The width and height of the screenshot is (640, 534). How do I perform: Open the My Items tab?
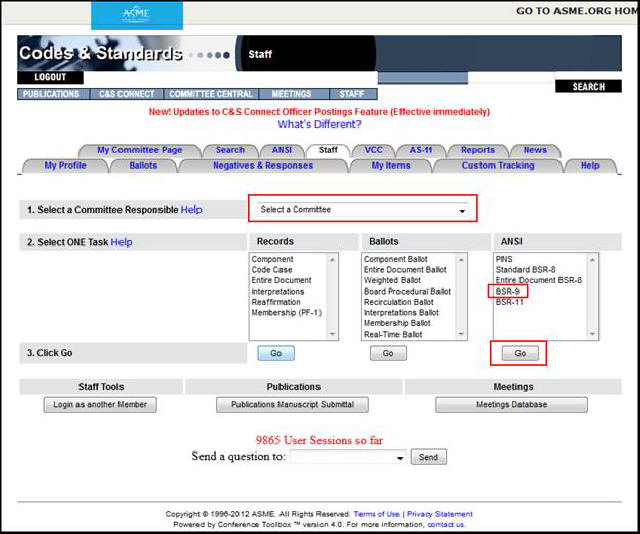(x=391, y=165)
